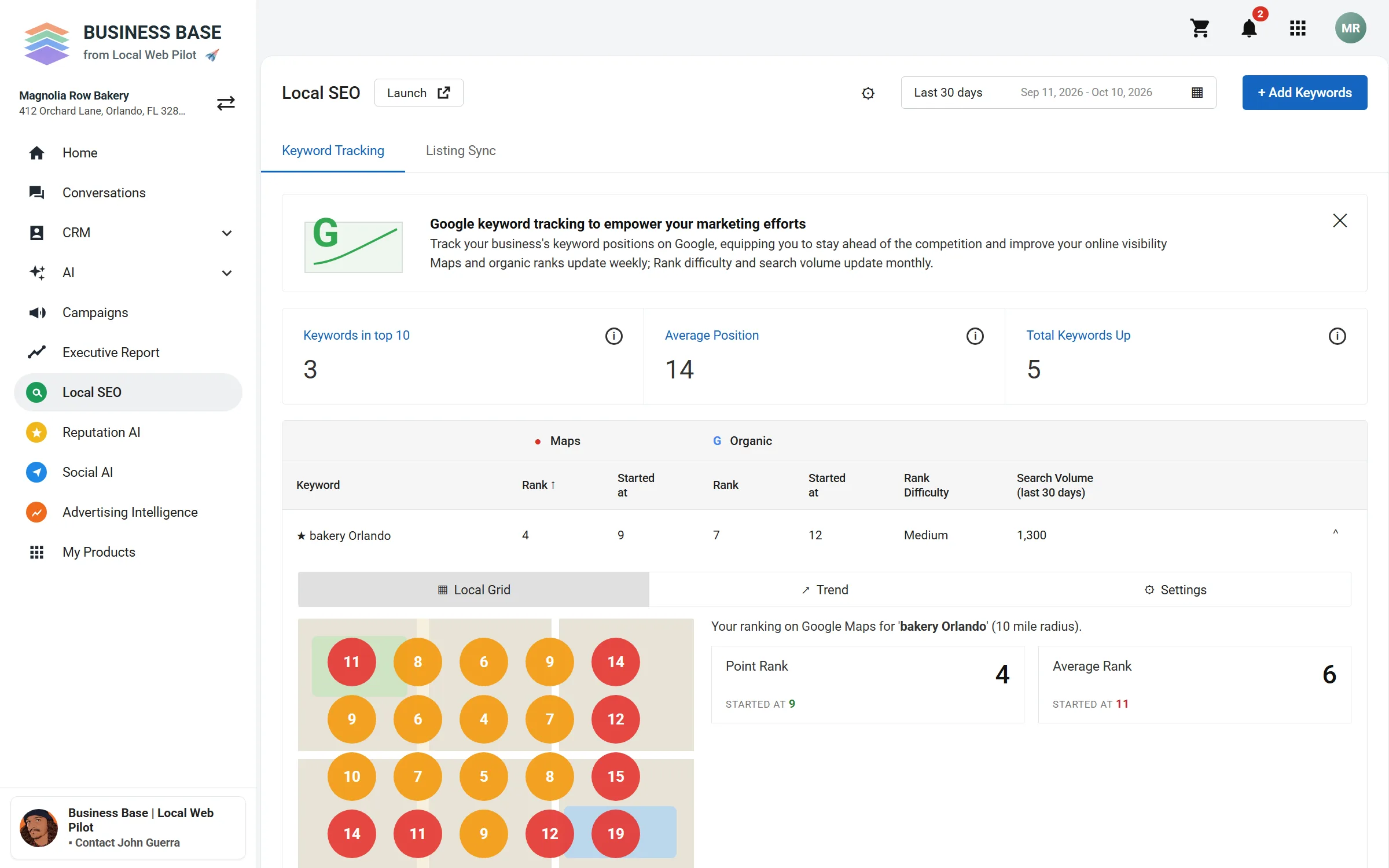The height and width of the screenshot is (868, 1389).
Task: Click Contact John Guerra link
Action: (x=127, y=843)
